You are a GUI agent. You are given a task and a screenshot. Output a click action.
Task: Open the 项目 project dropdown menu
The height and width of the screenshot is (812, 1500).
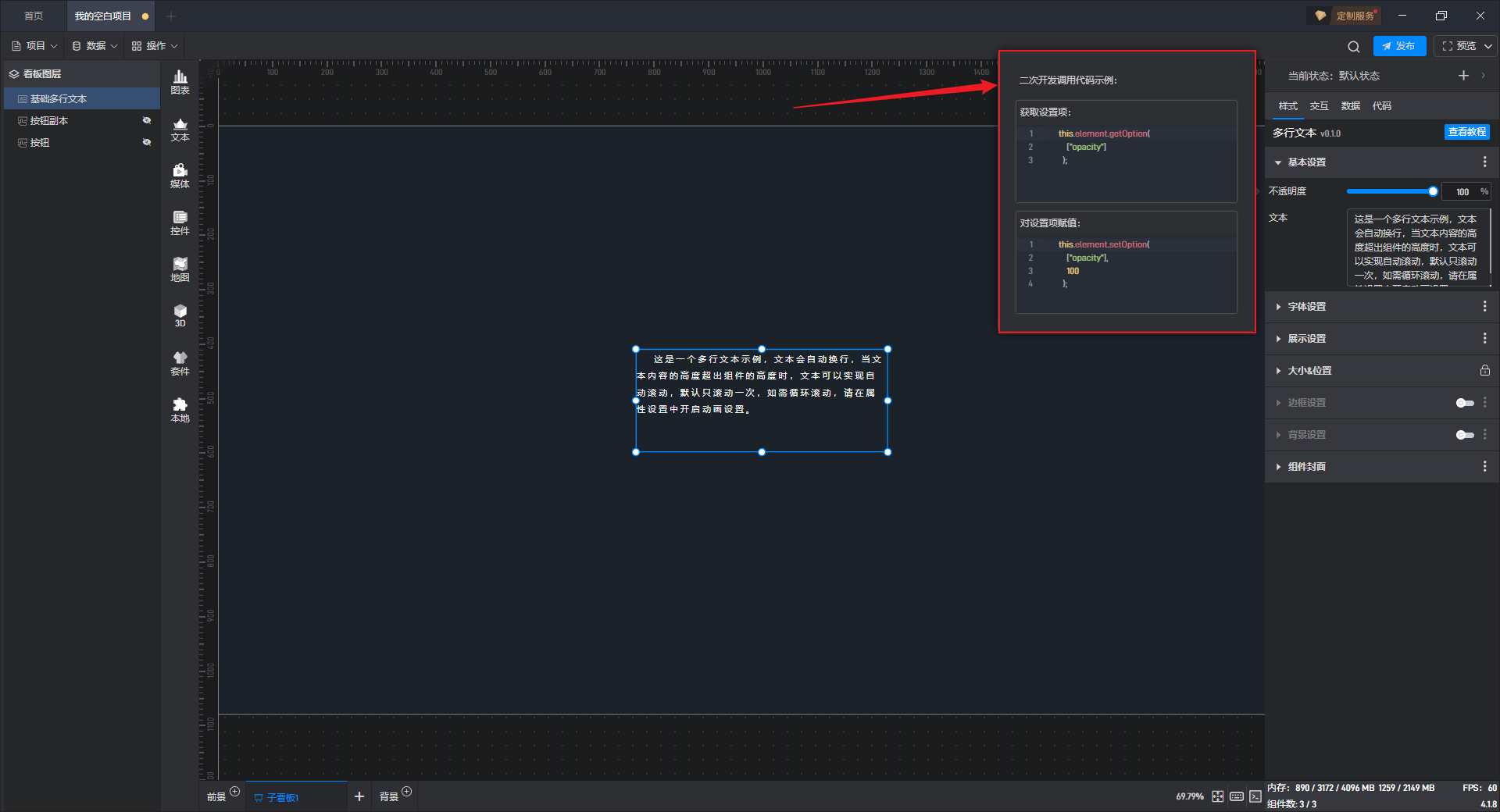coord(35,46)
